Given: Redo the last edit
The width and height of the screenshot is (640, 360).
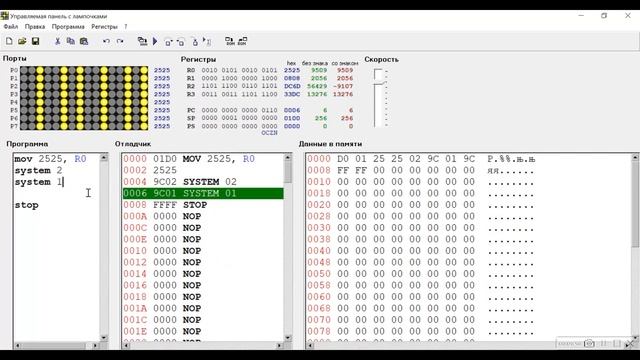Looking at the screenshot, I should click(x=120, y=41).
